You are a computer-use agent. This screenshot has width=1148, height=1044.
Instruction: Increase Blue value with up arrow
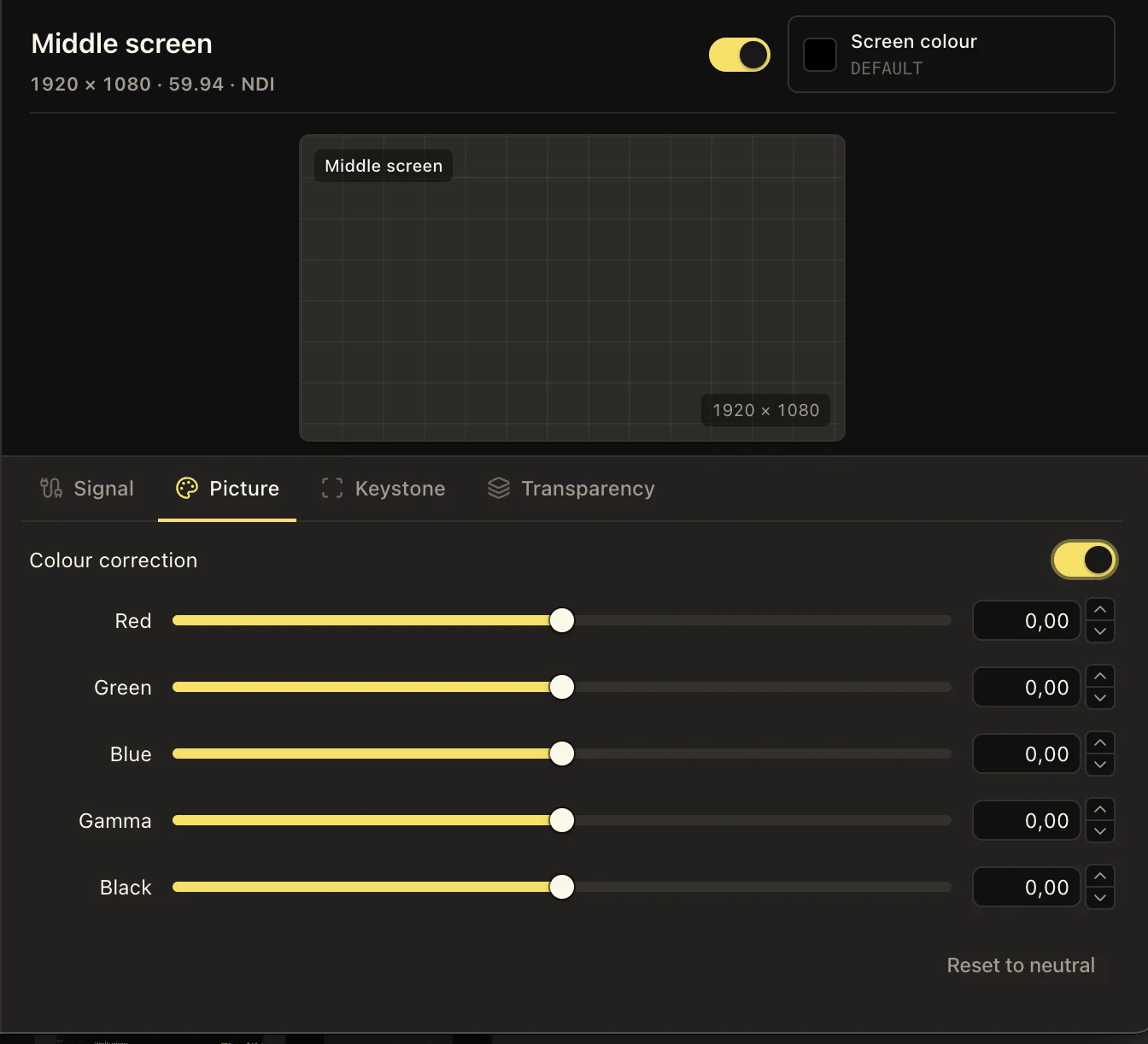pyautogui.click(x=1100, y=742)
